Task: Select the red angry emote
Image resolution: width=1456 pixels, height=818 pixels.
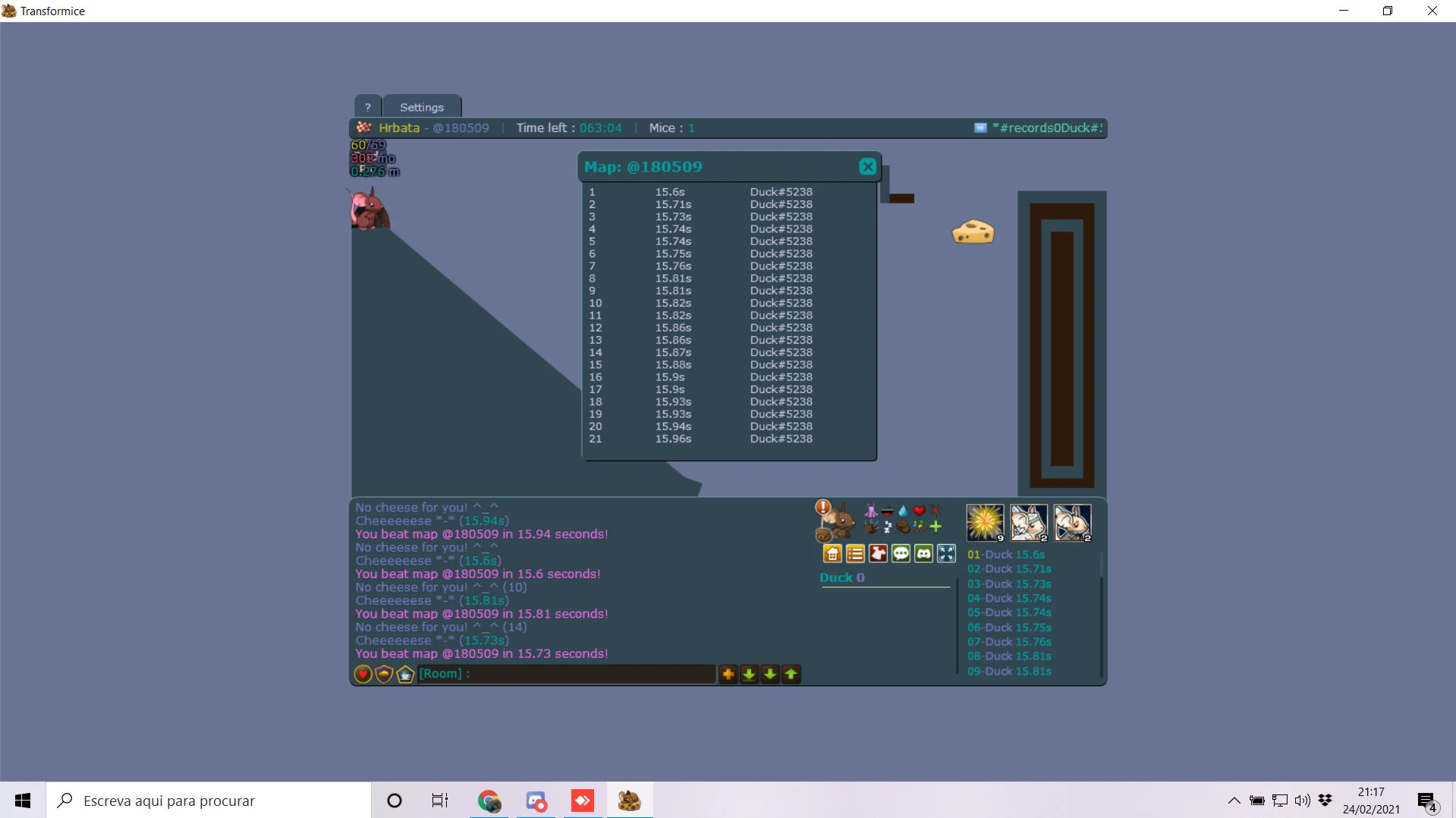Action: [x=935, y=511]
